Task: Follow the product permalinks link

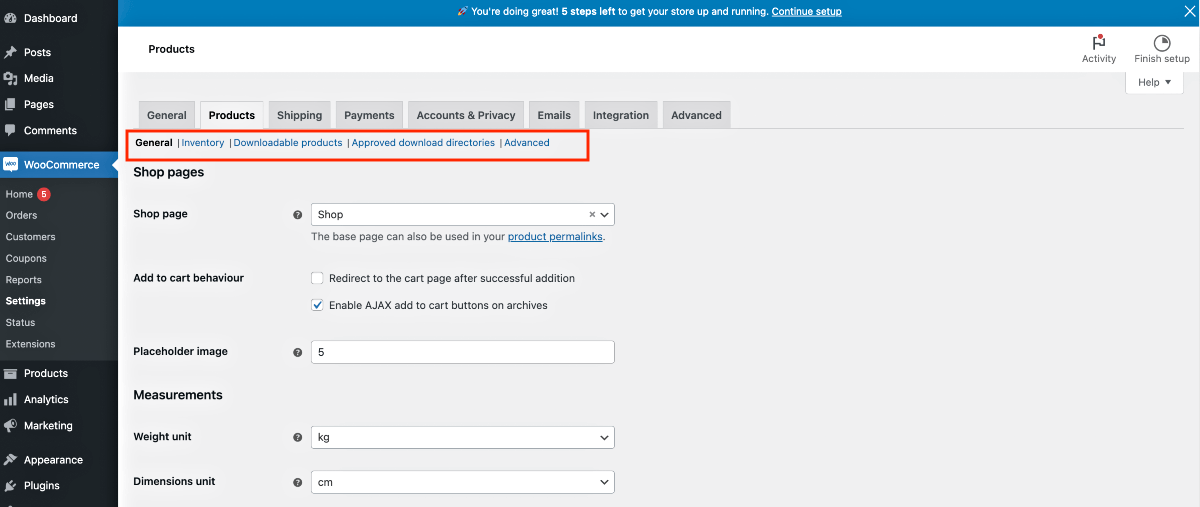Action: point(555,237)
